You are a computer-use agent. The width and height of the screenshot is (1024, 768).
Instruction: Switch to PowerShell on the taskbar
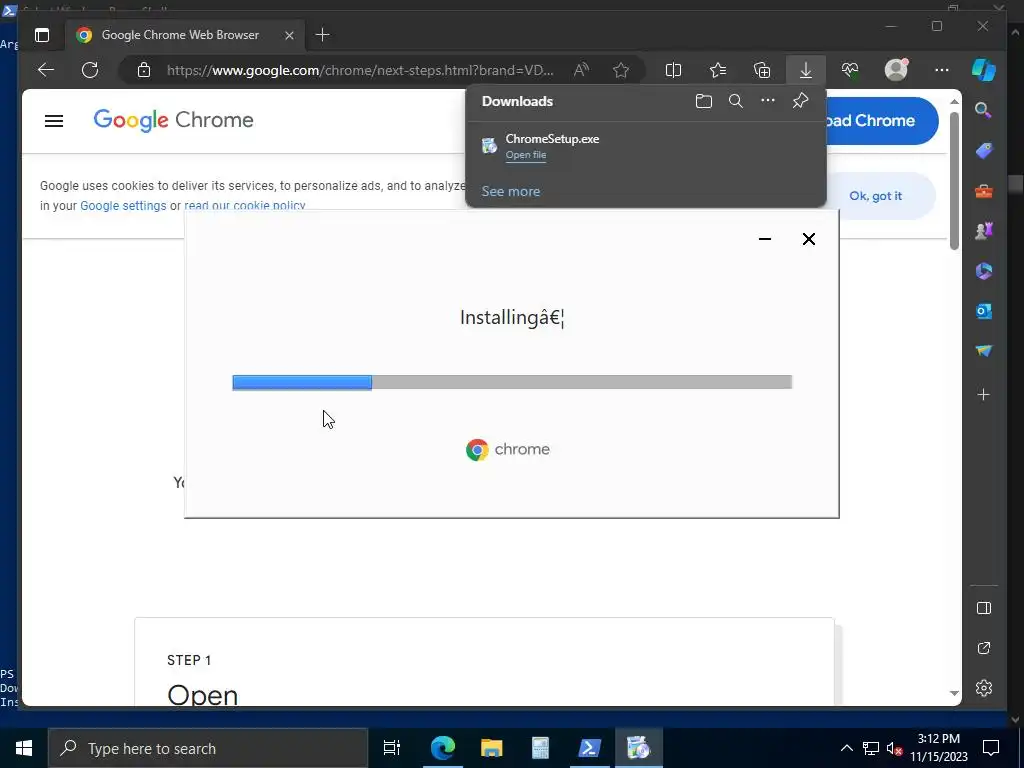(589, 748)
